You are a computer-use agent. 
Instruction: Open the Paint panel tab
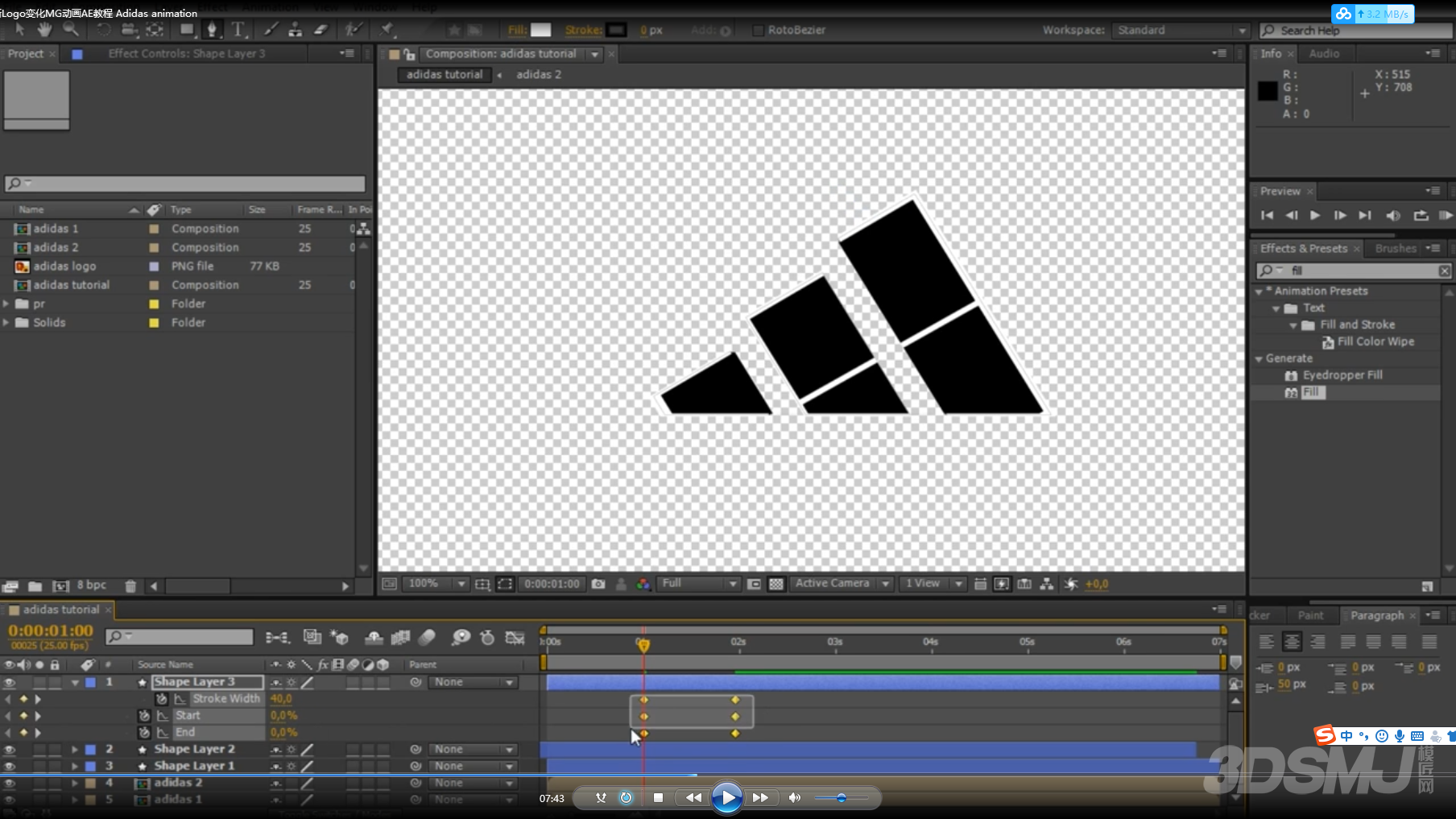1310,615
